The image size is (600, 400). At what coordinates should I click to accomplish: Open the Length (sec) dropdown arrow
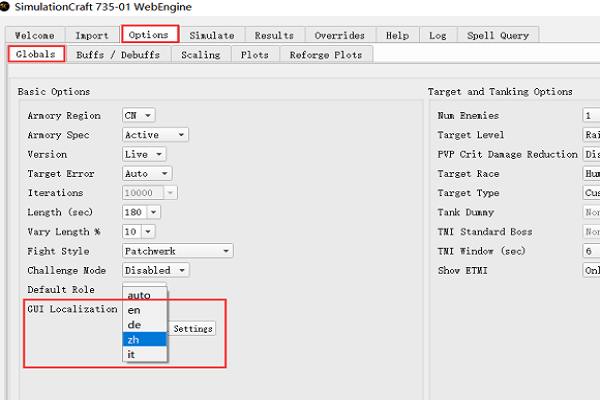(153, 212)
